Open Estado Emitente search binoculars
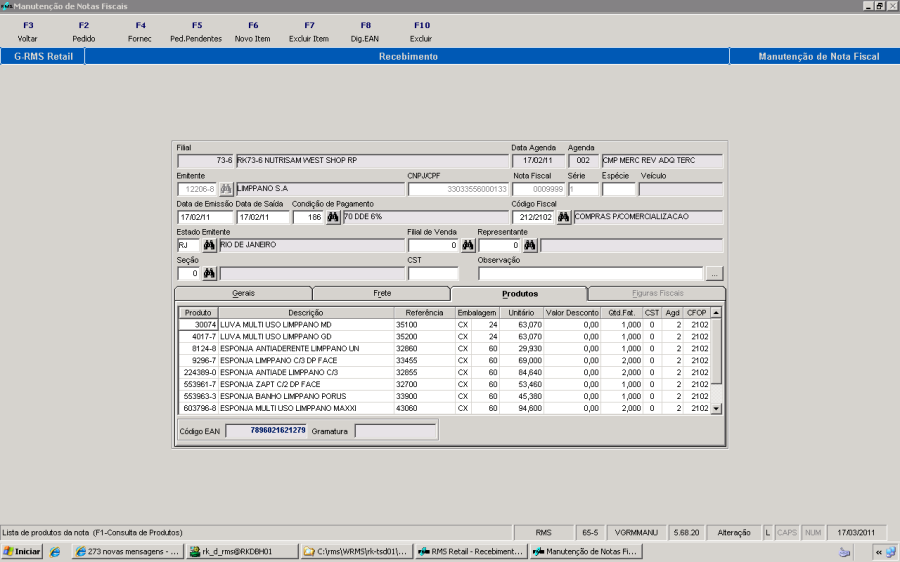This screenshot has height=562, width=900. (210, 245)
